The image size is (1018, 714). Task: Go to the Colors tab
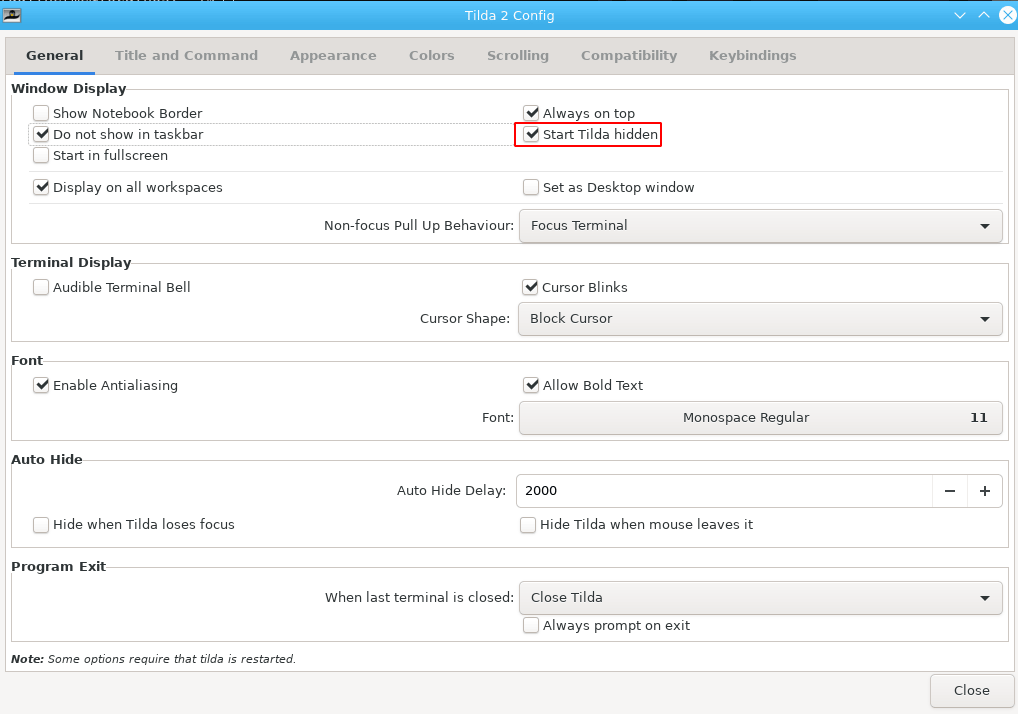point(431,56)
